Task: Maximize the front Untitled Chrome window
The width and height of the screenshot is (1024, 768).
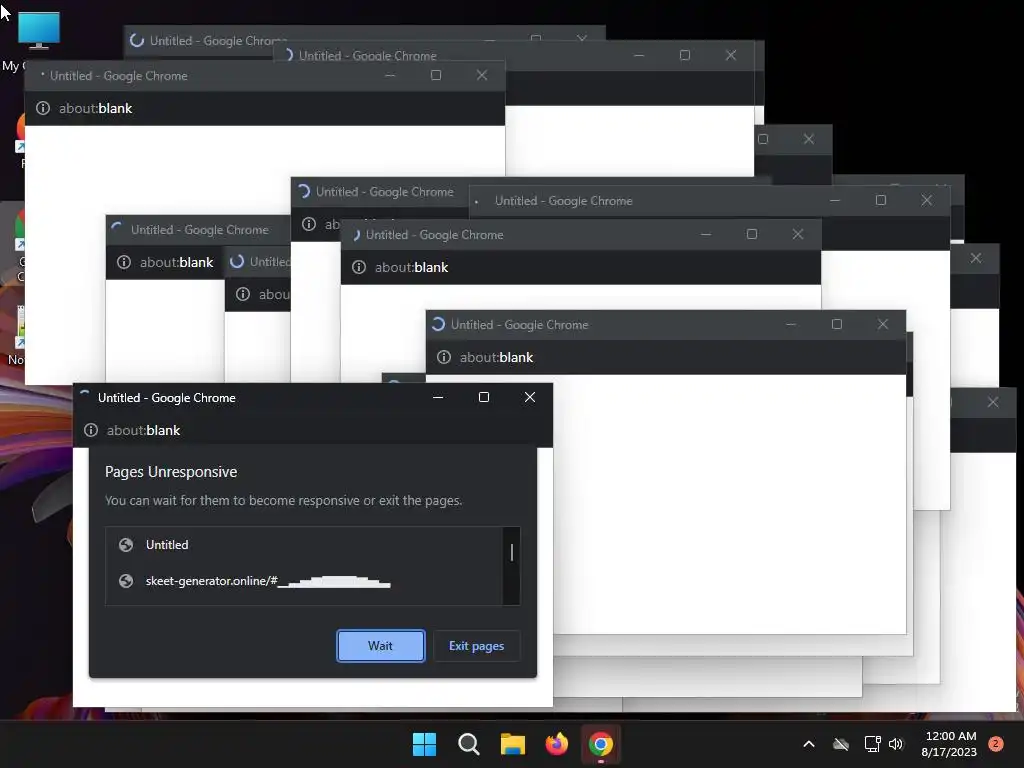Action: [x=484, y=397]
